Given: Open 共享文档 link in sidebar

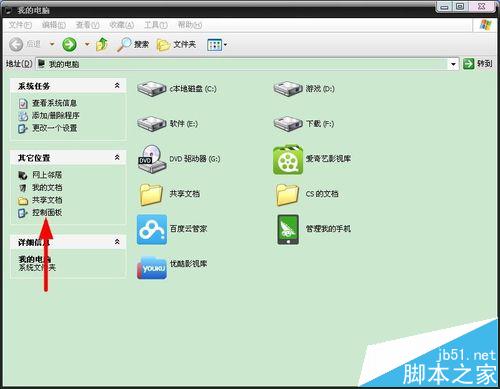Looking at the screenshot, I should tap(47, 200).
